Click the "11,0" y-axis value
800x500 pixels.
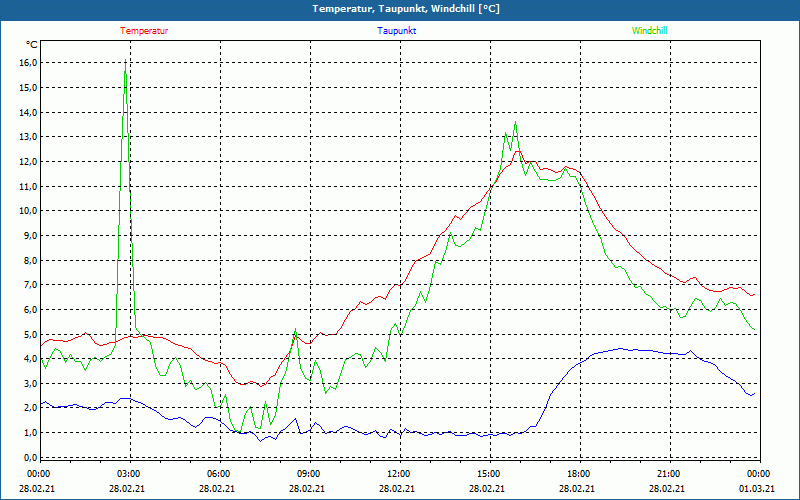point(29,186)
